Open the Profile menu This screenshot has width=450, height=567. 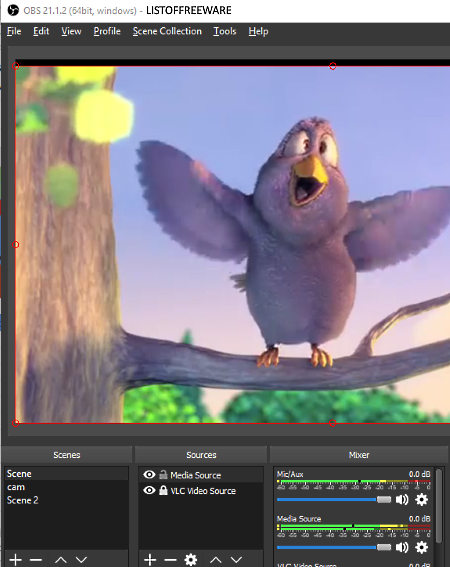click(x=107, y=31)
